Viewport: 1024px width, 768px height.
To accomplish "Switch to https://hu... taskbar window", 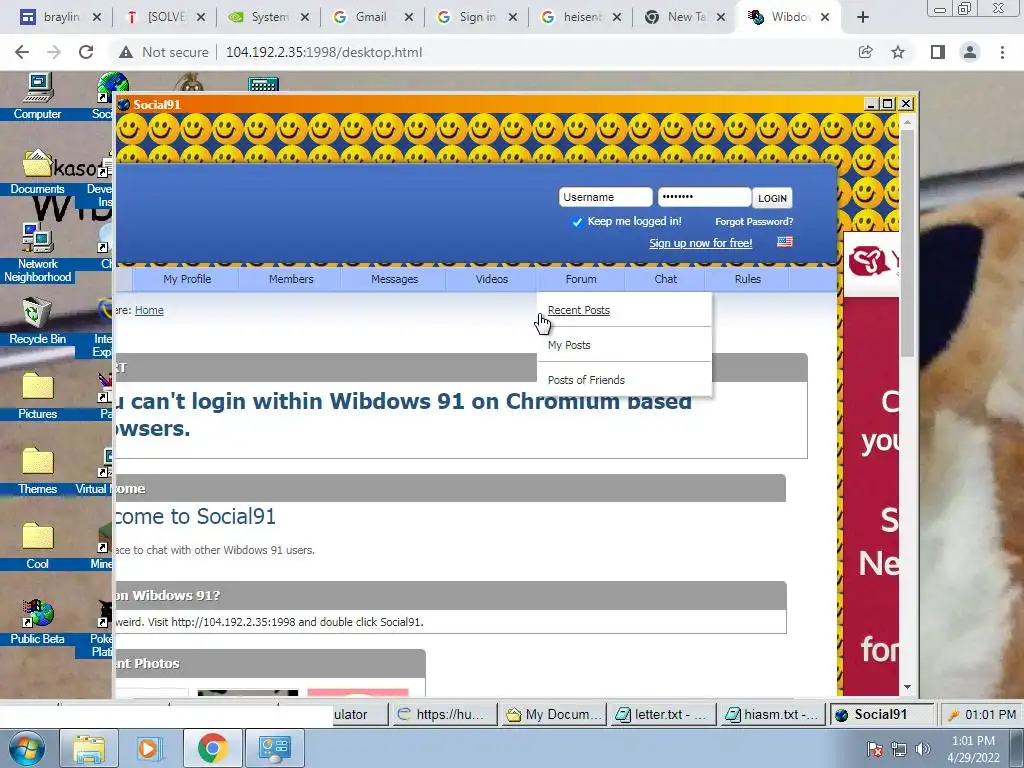I will point(444,714).
